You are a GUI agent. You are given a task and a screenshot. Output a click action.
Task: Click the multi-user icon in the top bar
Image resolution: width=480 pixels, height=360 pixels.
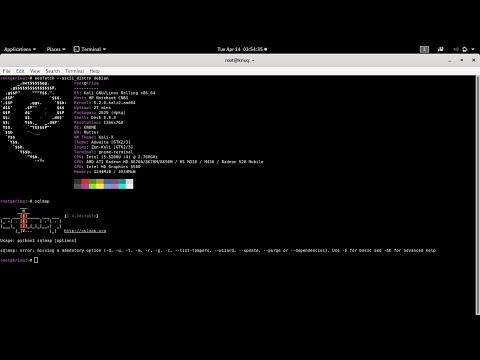[x=440, y=49]
